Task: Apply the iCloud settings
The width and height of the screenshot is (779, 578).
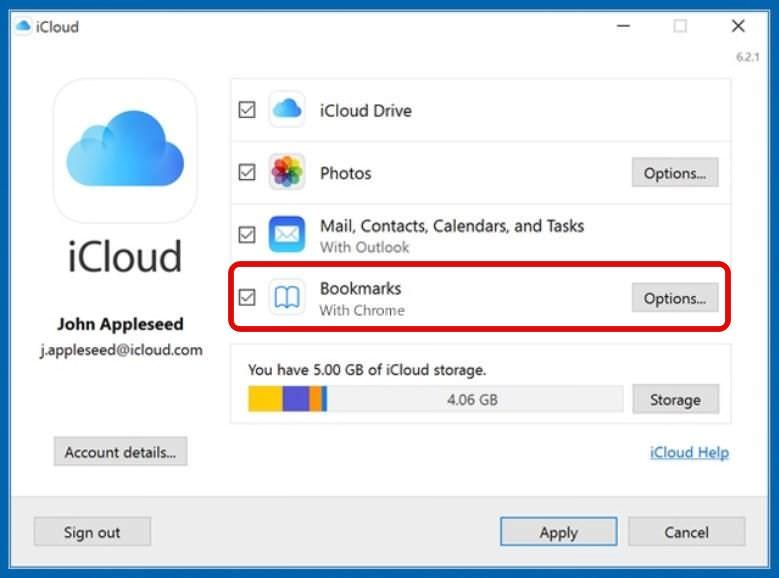Action: tap(558, 532)
